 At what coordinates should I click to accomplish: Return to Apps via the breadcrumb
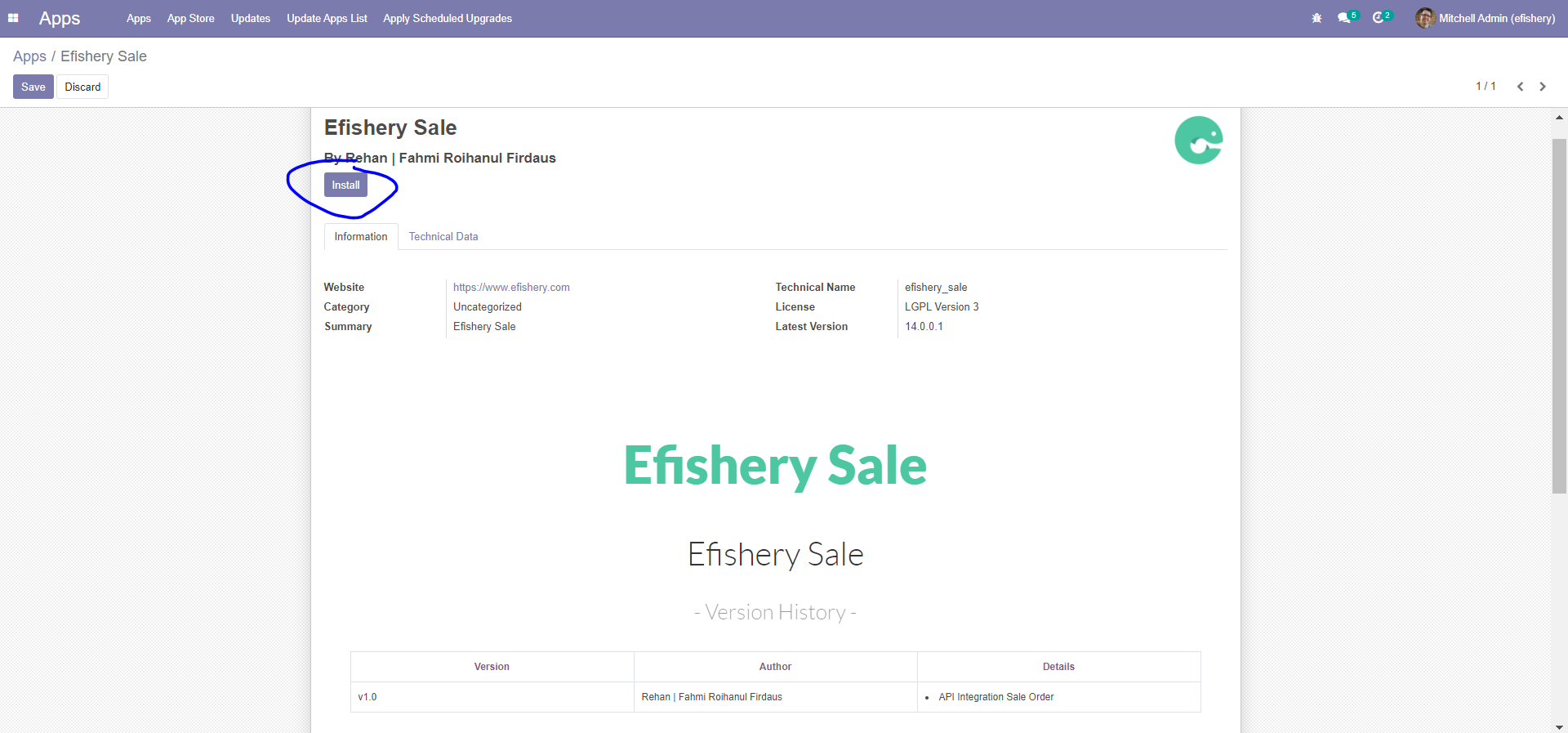point(29,56)
